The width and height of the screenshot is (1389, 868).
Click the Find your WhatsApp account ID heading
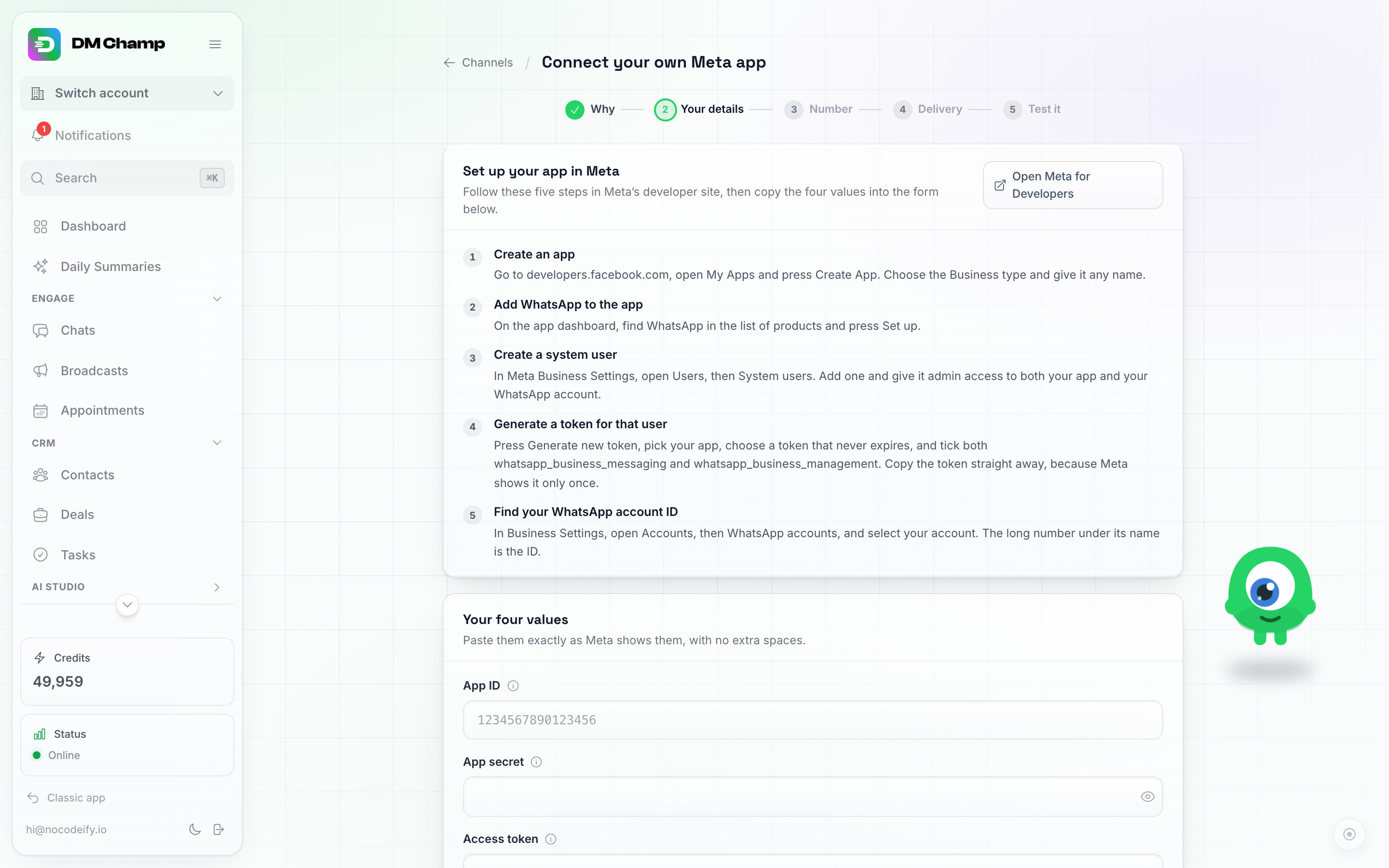586,512
